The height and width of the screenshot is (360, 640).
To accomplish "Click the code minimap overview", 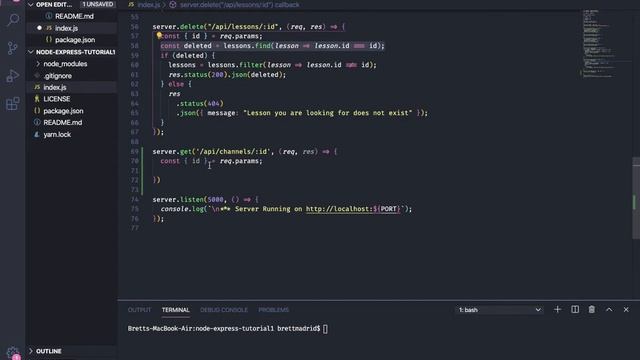I will [598, 43].
